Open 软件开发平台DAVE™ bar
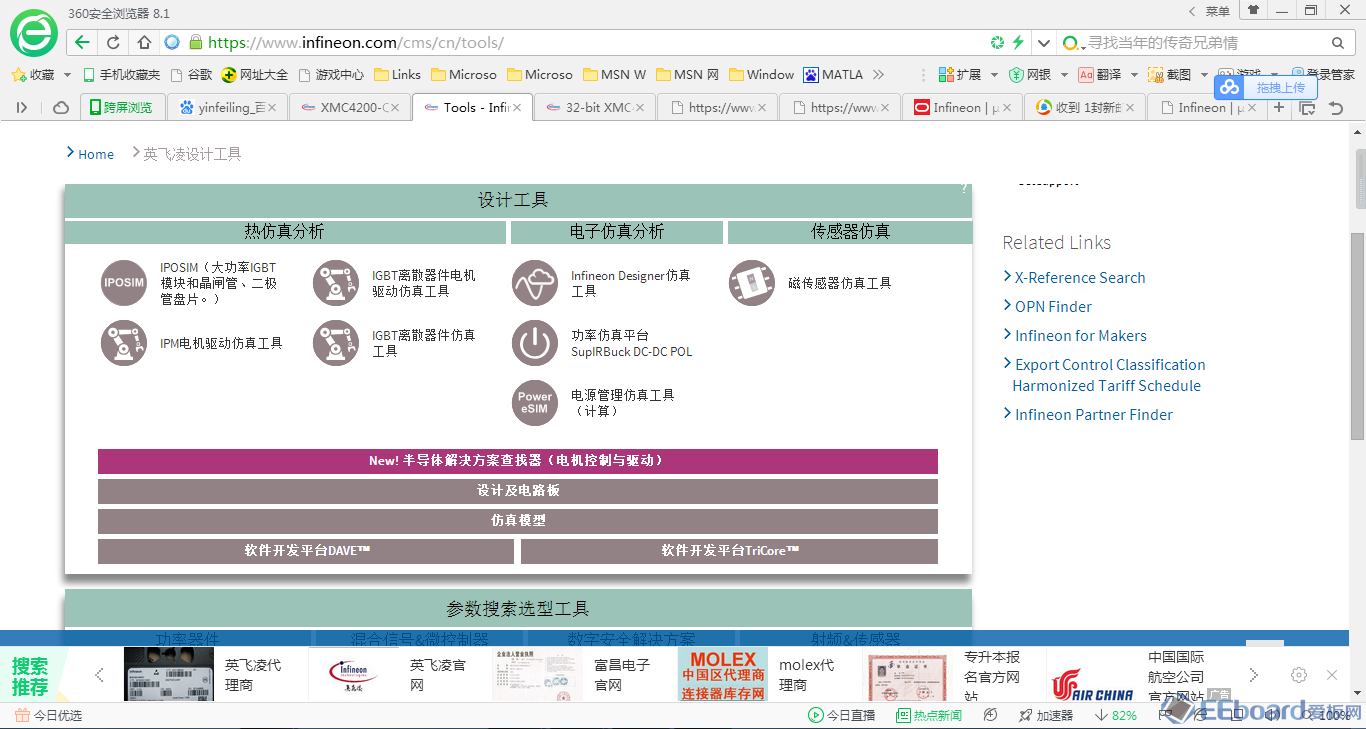This screenshot has height=729, width=1366. coord(306,551)
